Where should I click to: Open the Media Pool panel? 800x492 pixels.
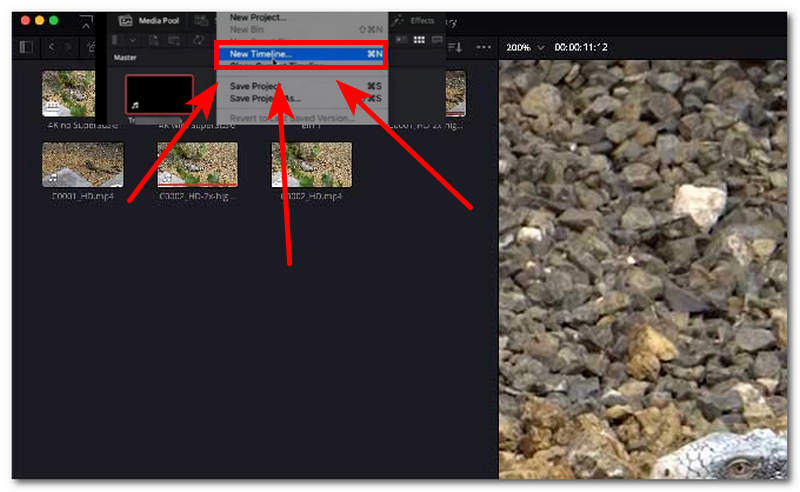[149, 21]
